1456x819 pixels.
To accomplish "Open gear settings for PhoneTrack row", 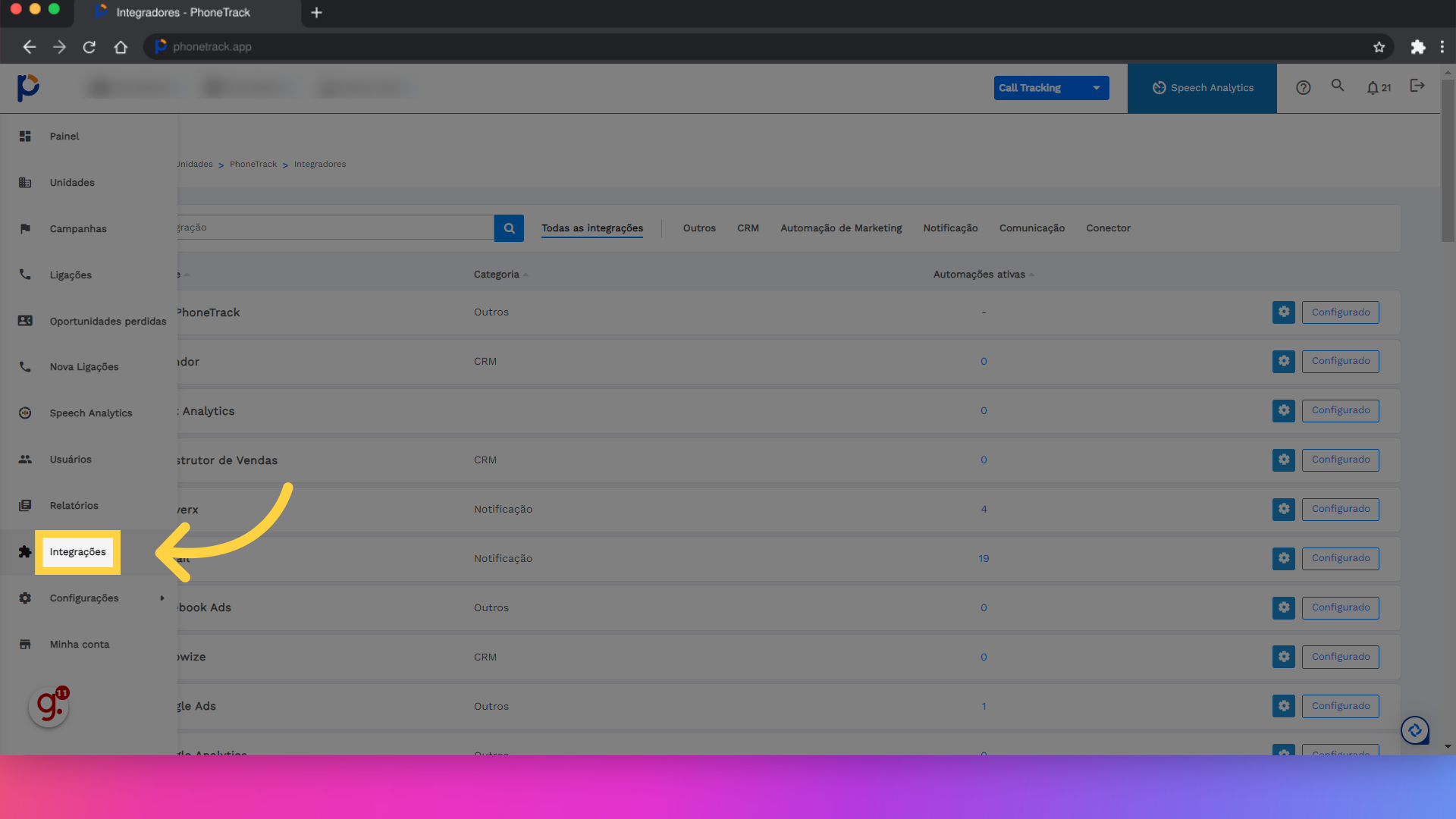I will [1284, 312].
